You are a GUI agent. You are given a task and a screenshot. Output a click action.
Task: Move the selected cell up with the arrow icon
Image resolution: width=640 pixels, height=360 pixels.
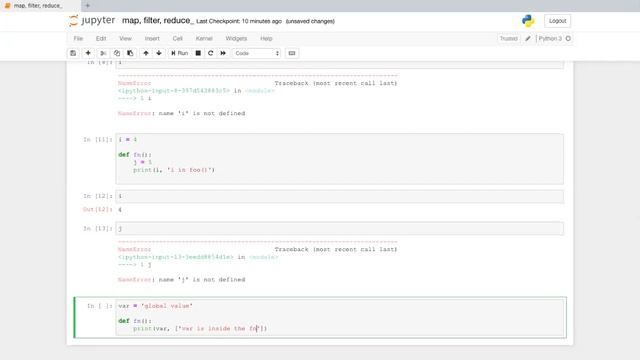pos(146,53)
